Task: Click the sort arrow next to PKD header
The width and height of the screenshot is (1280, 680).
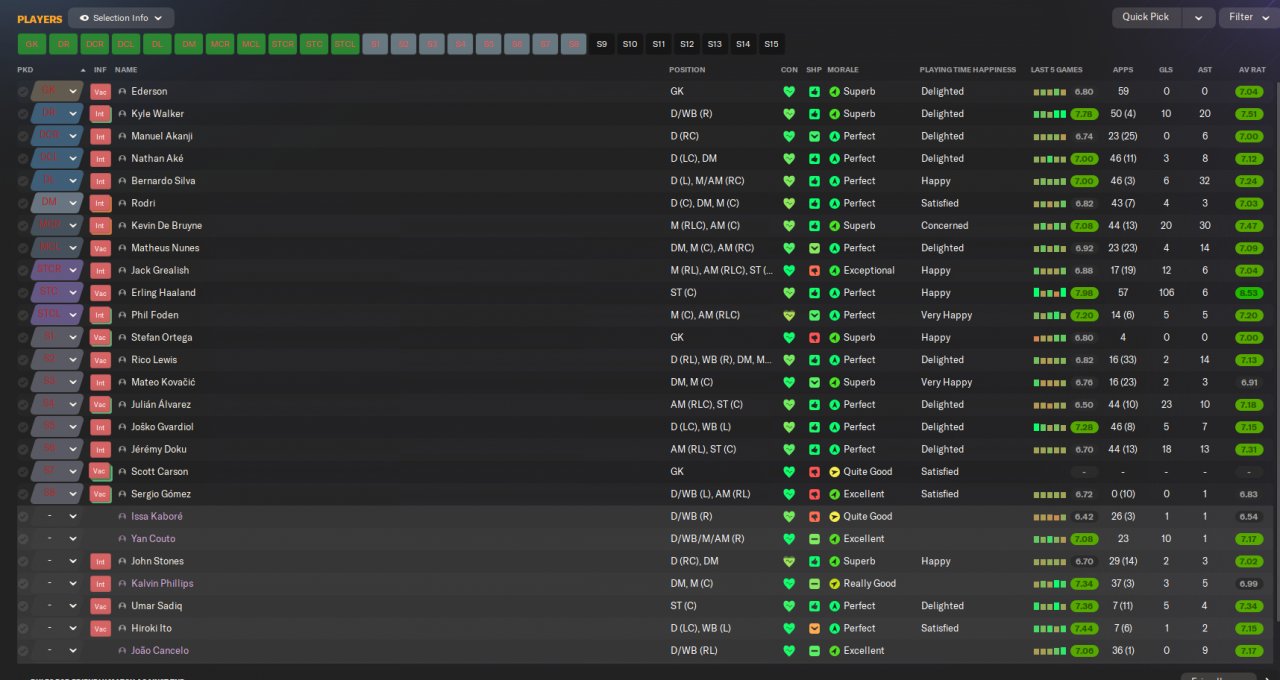Action: coord(83,70)
